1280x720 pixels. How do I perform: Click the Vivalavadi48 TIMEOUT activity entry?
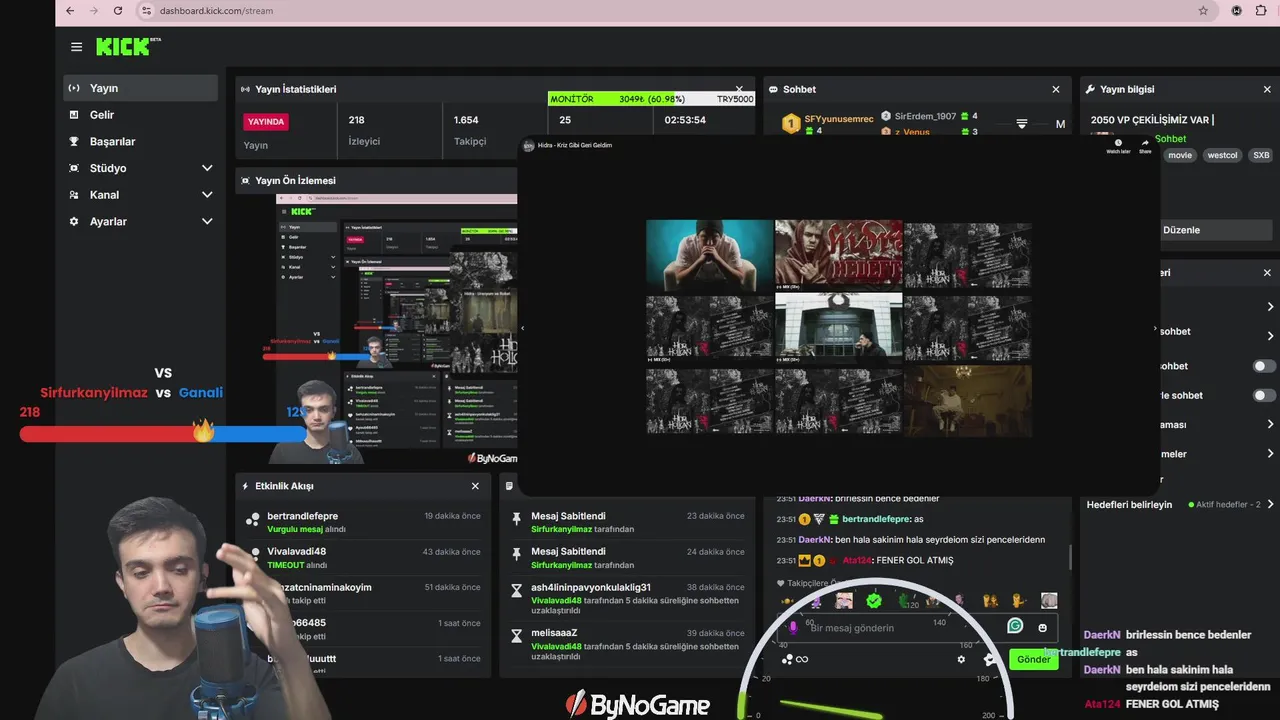363,558
